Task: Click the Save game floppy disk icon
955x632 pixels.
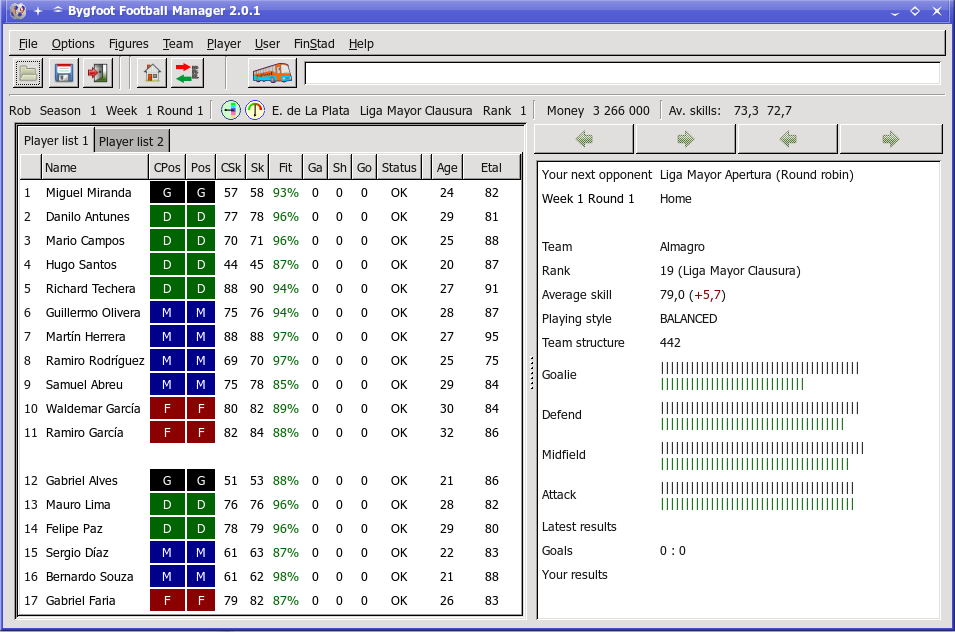Action: [63, 74]
